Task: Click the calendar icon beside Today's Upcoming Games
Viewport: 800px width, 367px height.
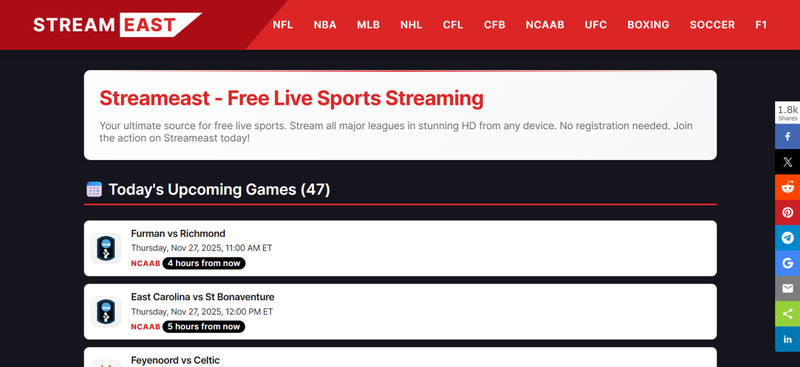Action: pyautogui.click(x=94, y=189)
